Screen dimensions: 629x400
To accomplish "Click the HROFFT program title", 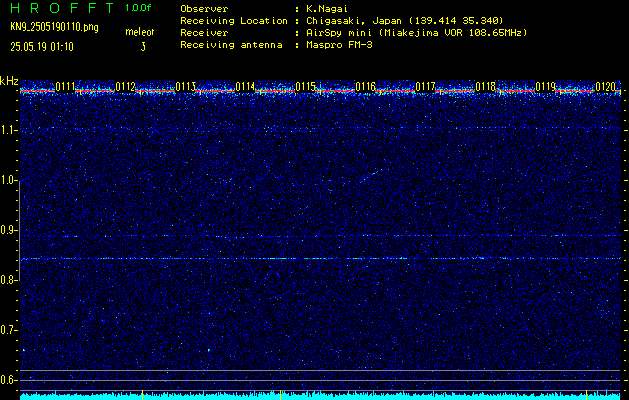I will click(62, 8).
